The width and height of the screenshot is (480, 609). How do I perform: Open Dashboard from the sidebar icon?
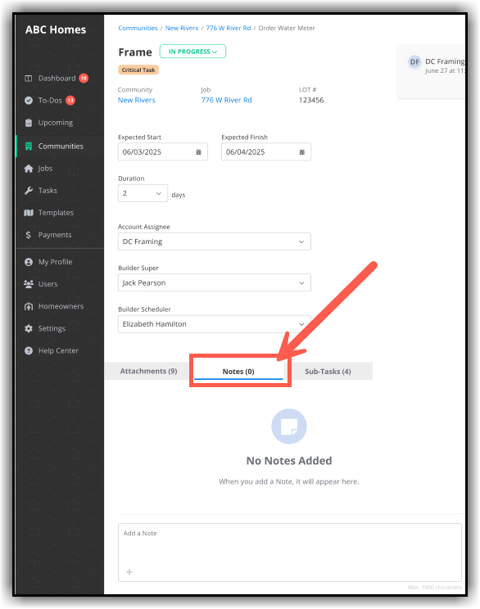tap(28, 78)
